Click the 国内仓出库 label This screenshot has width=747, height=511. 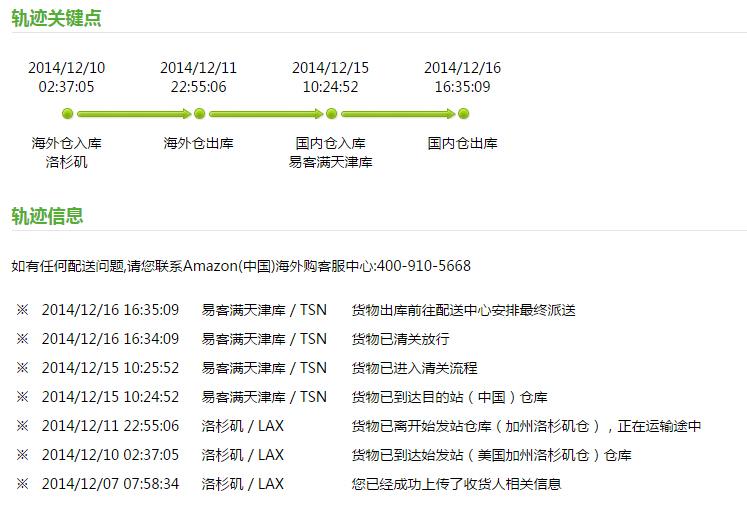(x=463, y=143)
